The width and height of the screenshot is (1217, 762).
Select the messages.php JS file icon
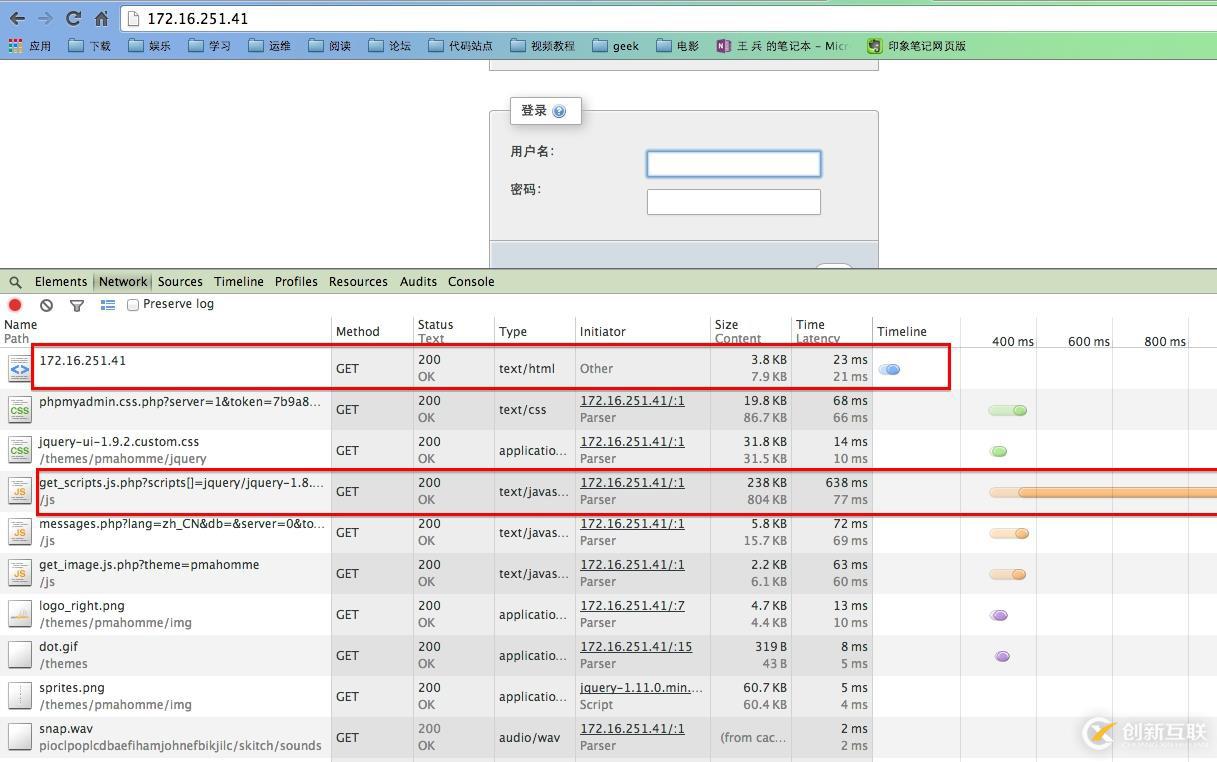point(20,532)
